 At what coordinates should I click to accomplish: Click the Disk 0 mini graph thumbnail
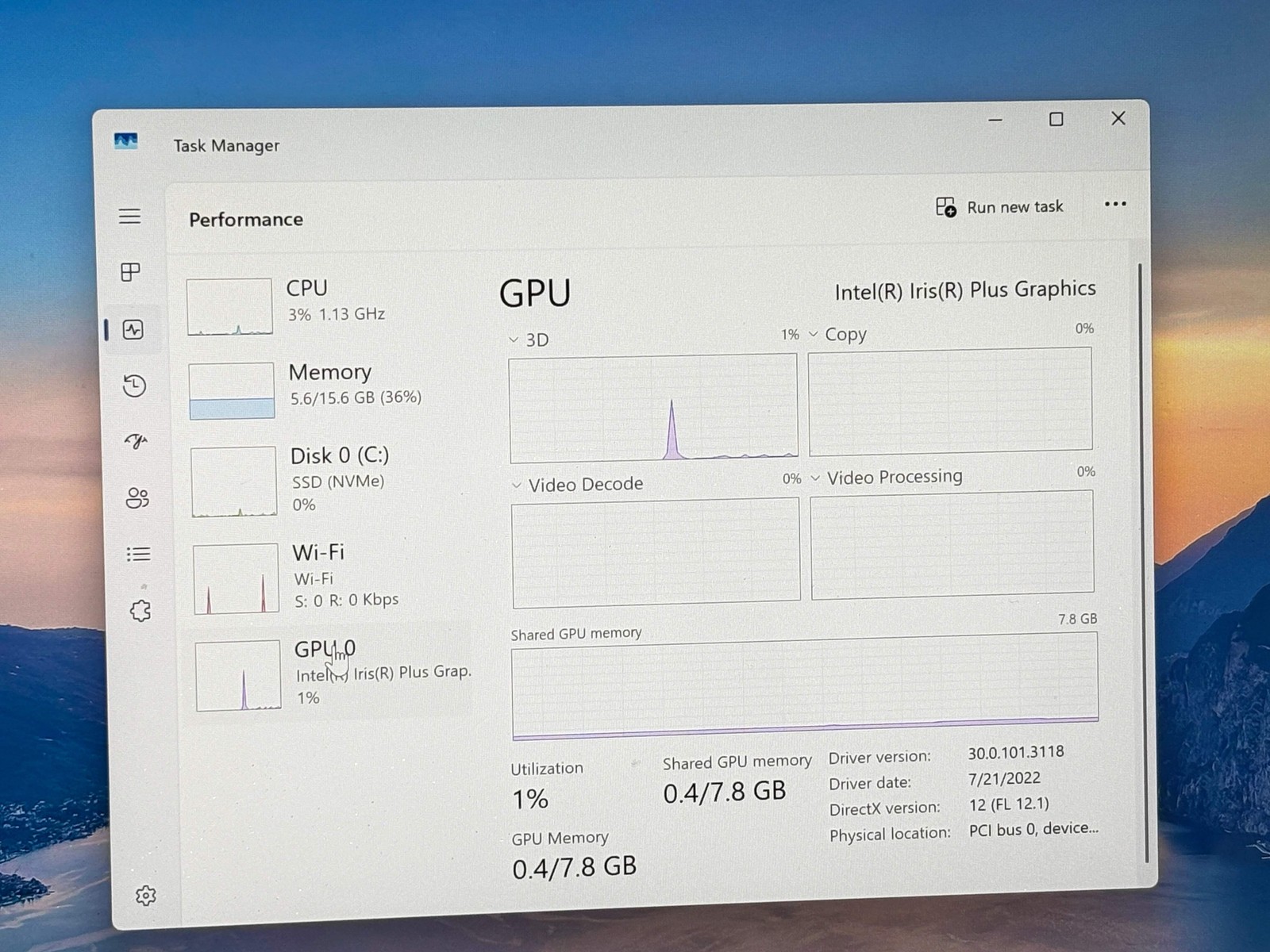(233, 482)
